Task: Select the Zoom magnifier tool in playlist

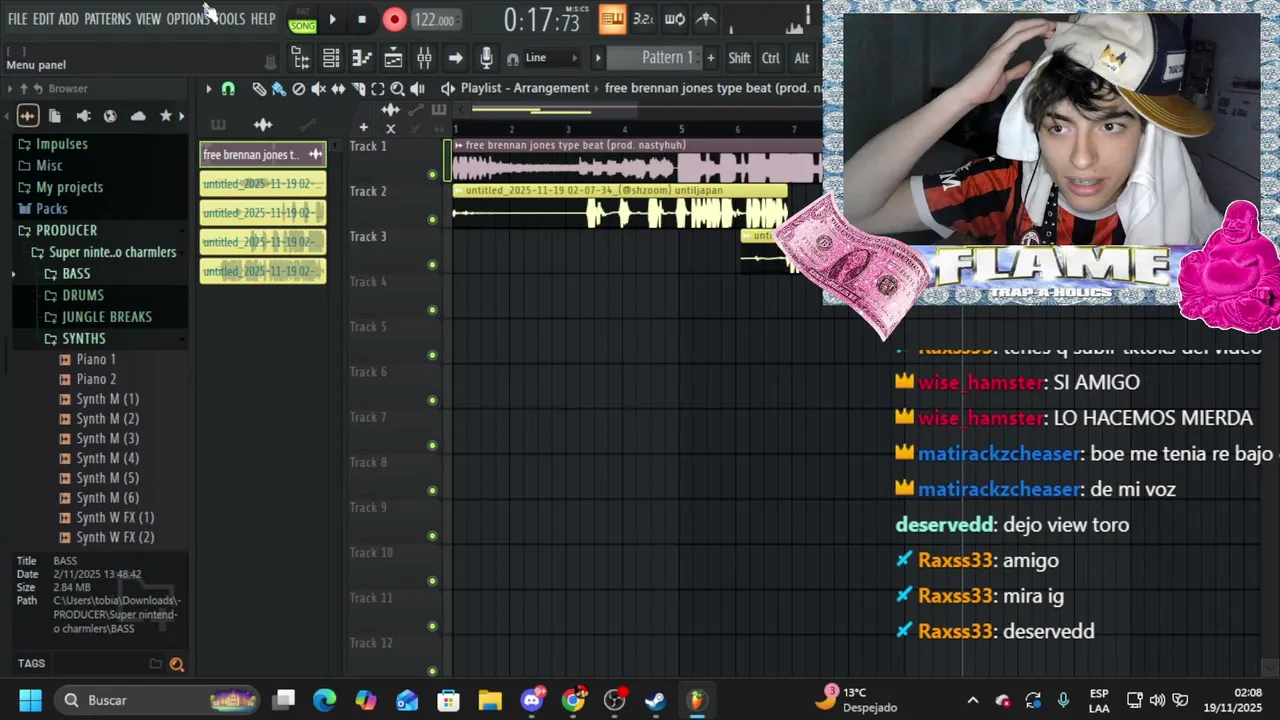Action: point(397,89)
